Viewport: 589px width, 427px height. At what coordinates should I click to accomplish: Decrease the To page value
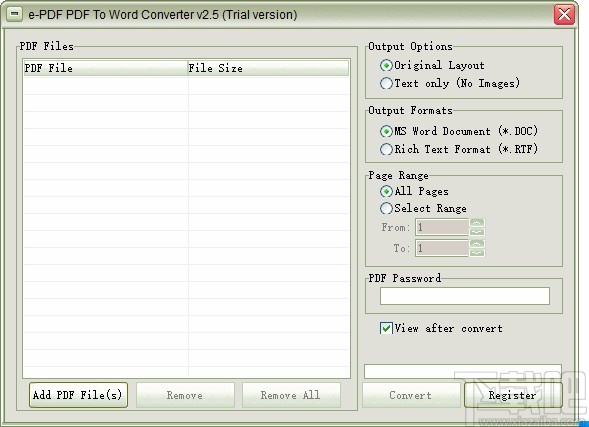point(477,253)
